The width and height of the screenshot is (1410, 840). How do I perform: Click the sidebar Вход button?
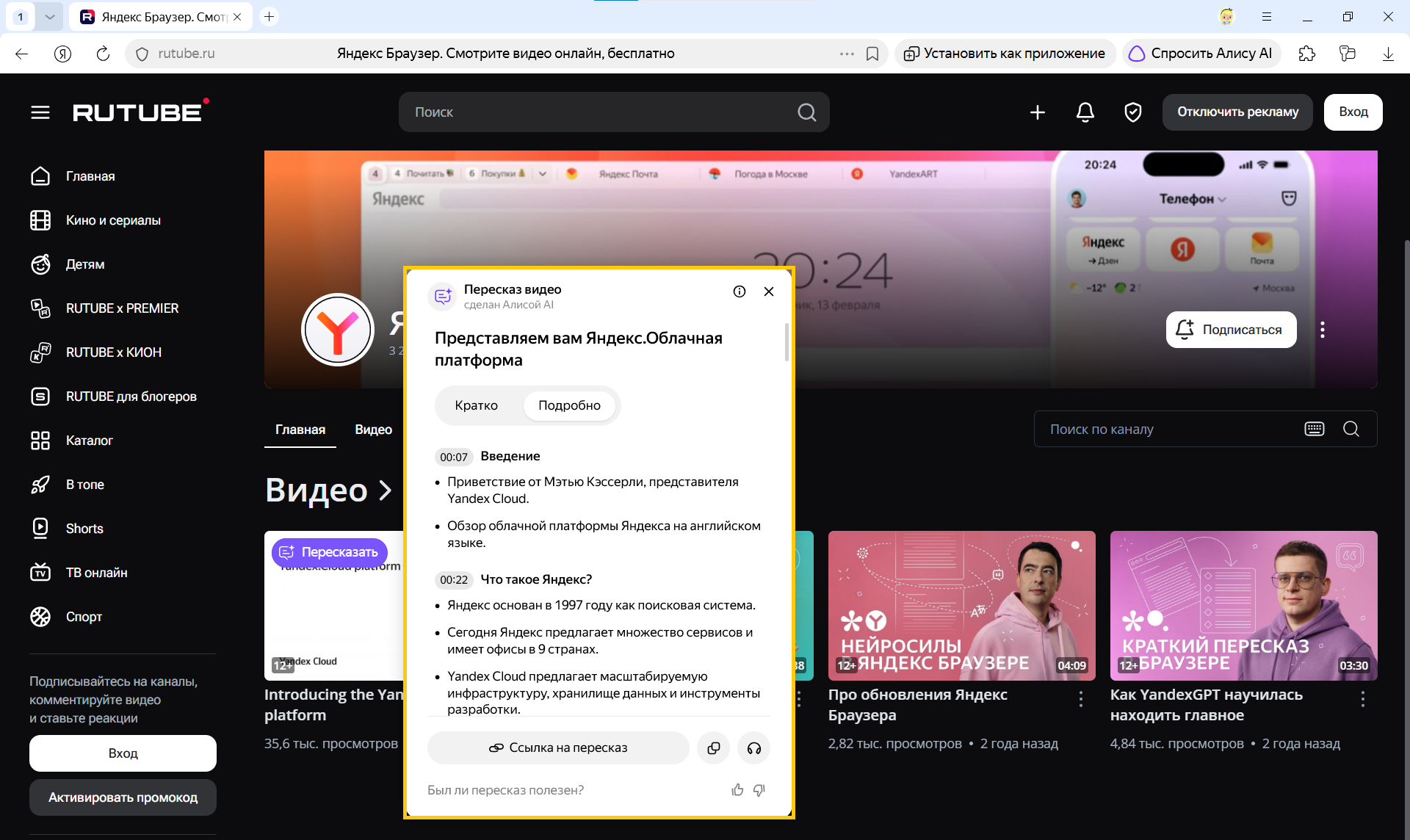(x=123, y=753)
